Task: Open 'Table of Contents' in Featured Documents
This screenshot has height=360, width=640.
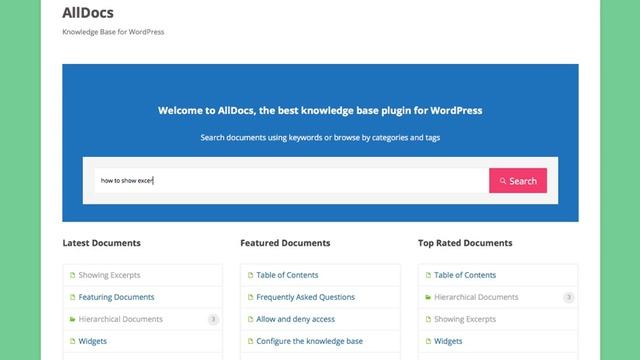Action: (287, 275)
